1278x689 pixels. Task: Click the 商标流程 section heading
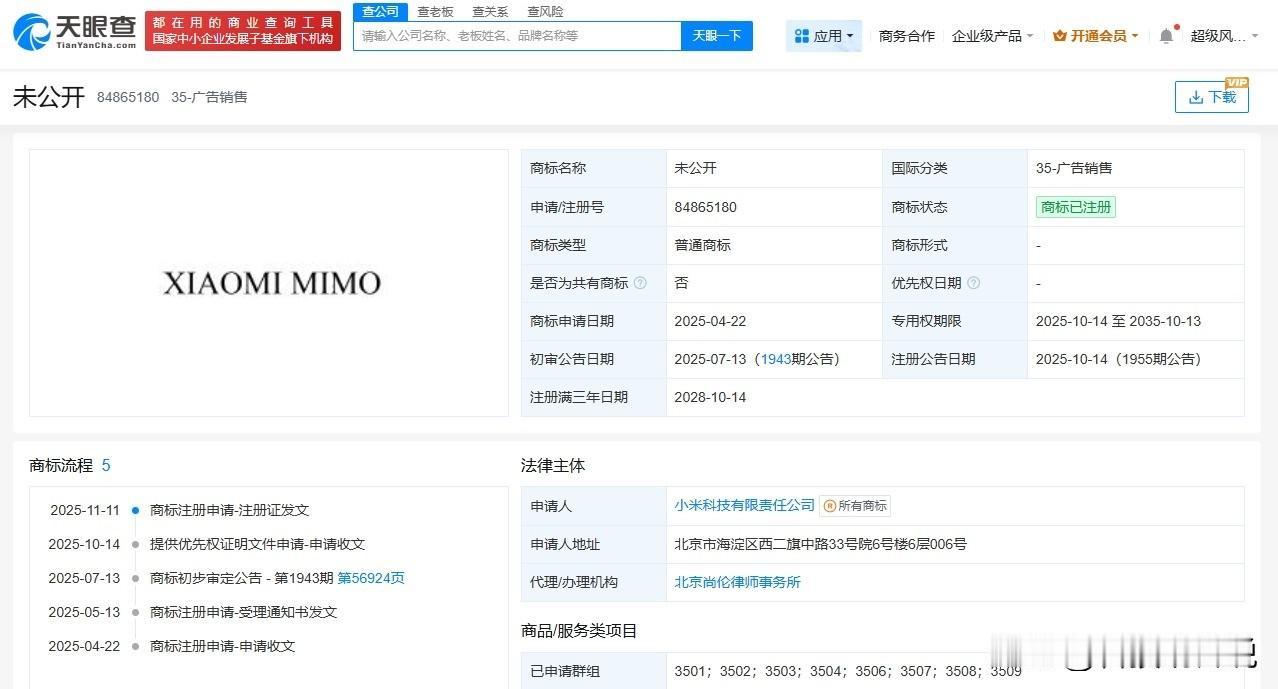61,465
